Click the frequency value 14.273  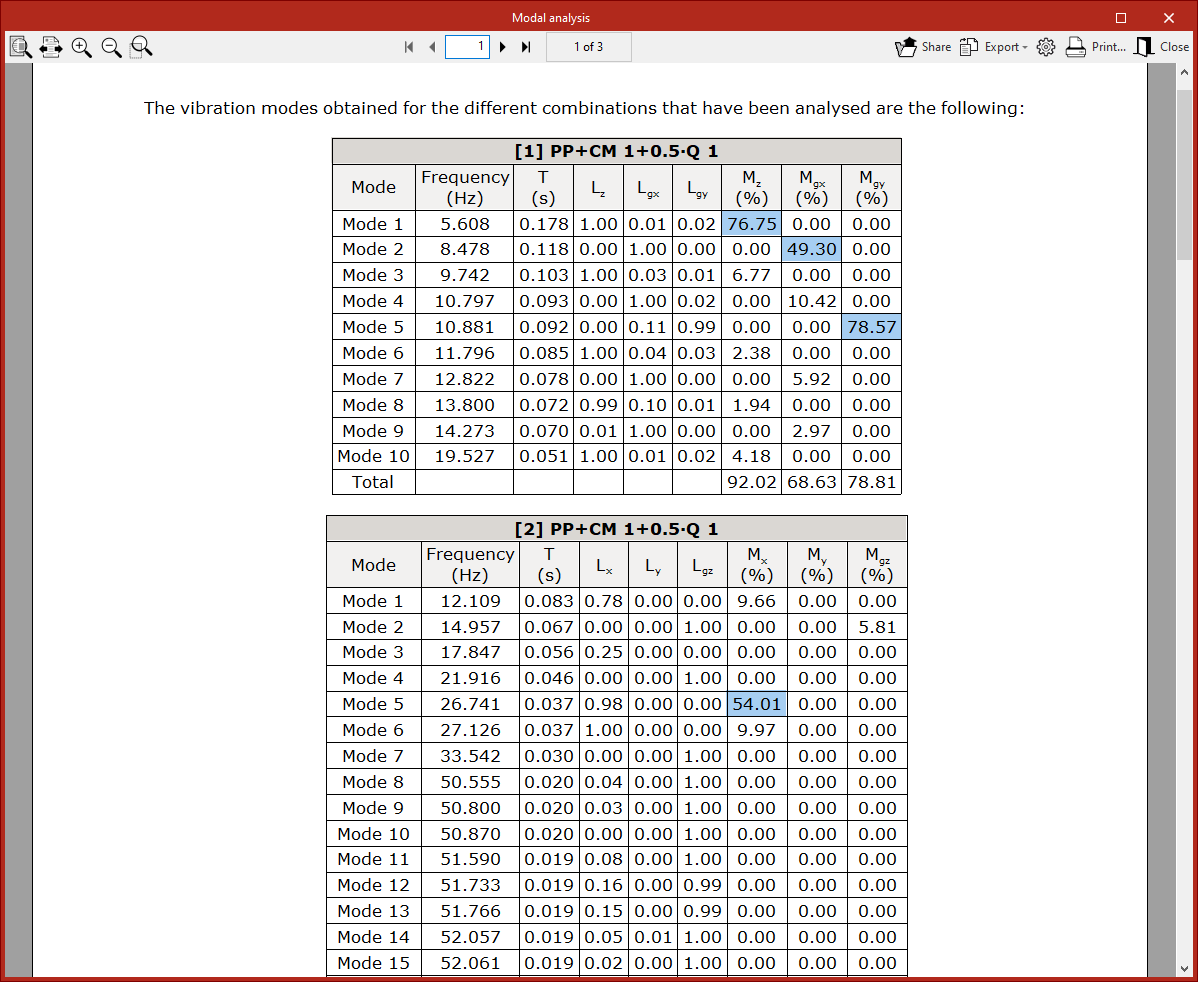(x=465, y=431)
